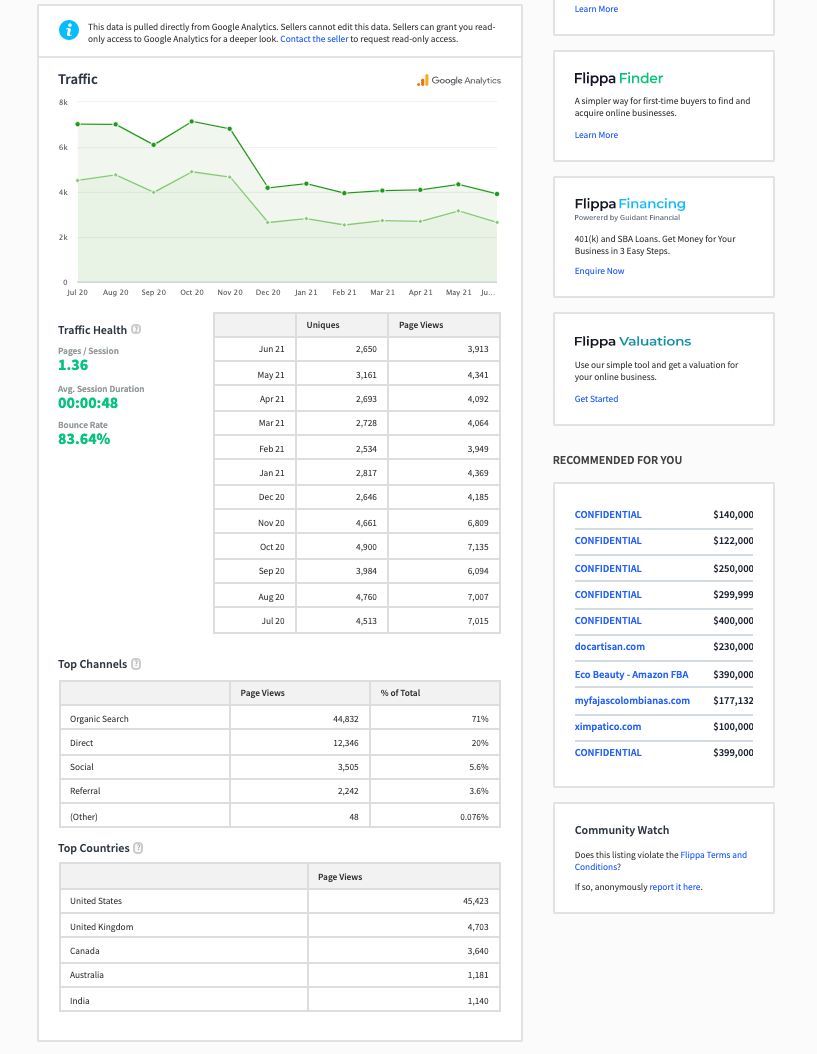Select United States country row
The width and height of the screenshot is (817, 1054).
coord(280,901)
